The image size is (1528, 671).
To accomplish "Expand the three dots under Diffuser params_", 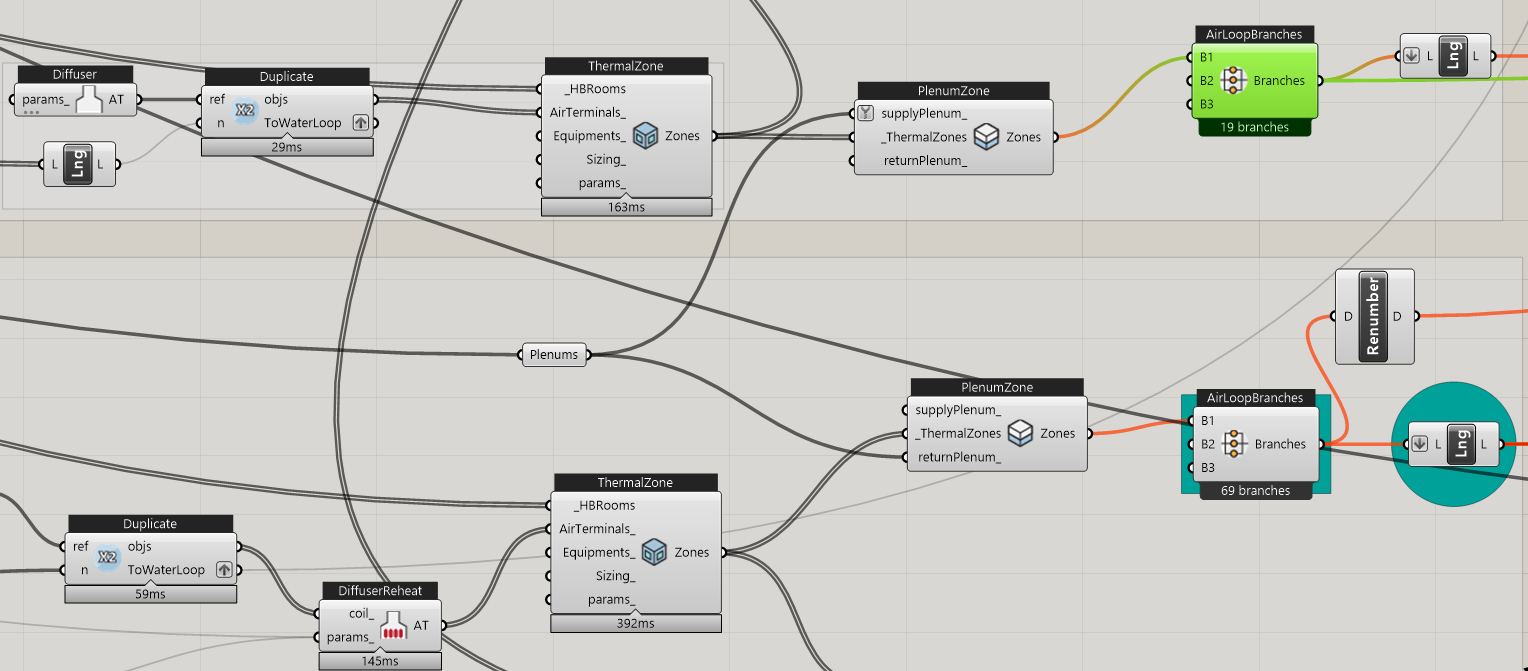I will pyautogui.click(x=32, y=112).
